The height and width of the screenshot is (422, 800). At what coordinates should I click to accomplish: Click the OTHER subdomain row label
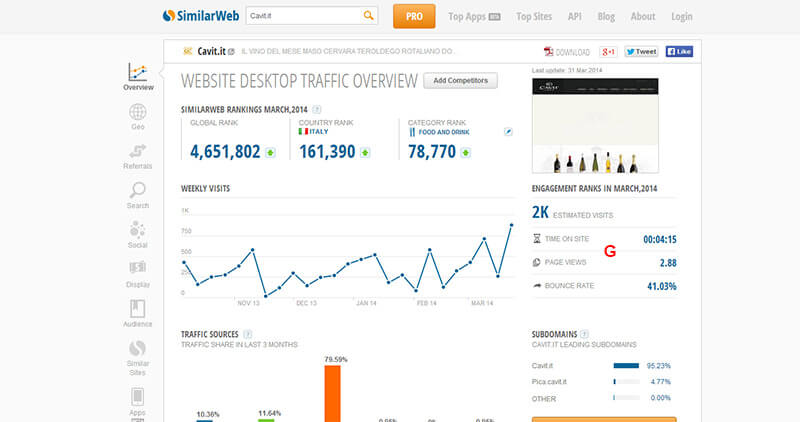(543, 399)
